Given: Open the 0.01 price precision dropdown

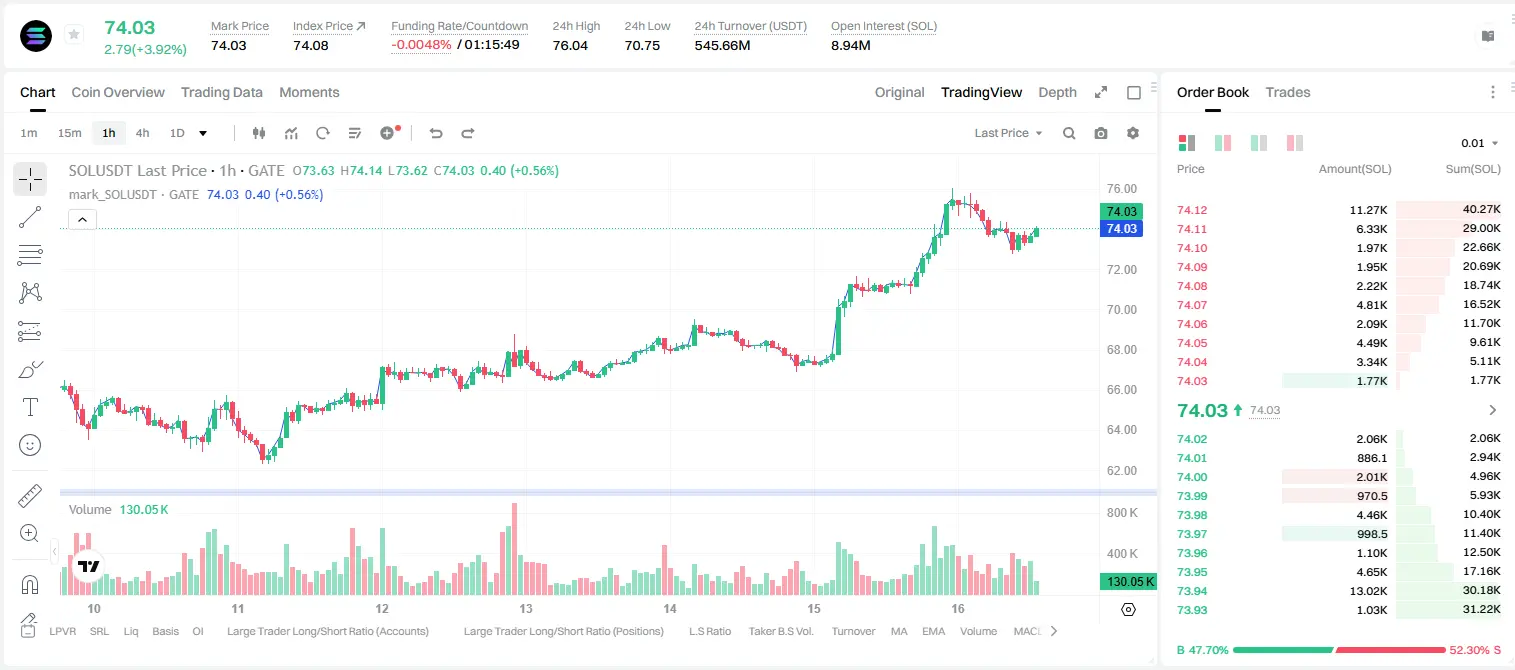Looking at the screenshot, I should [x=1480, y=143].
